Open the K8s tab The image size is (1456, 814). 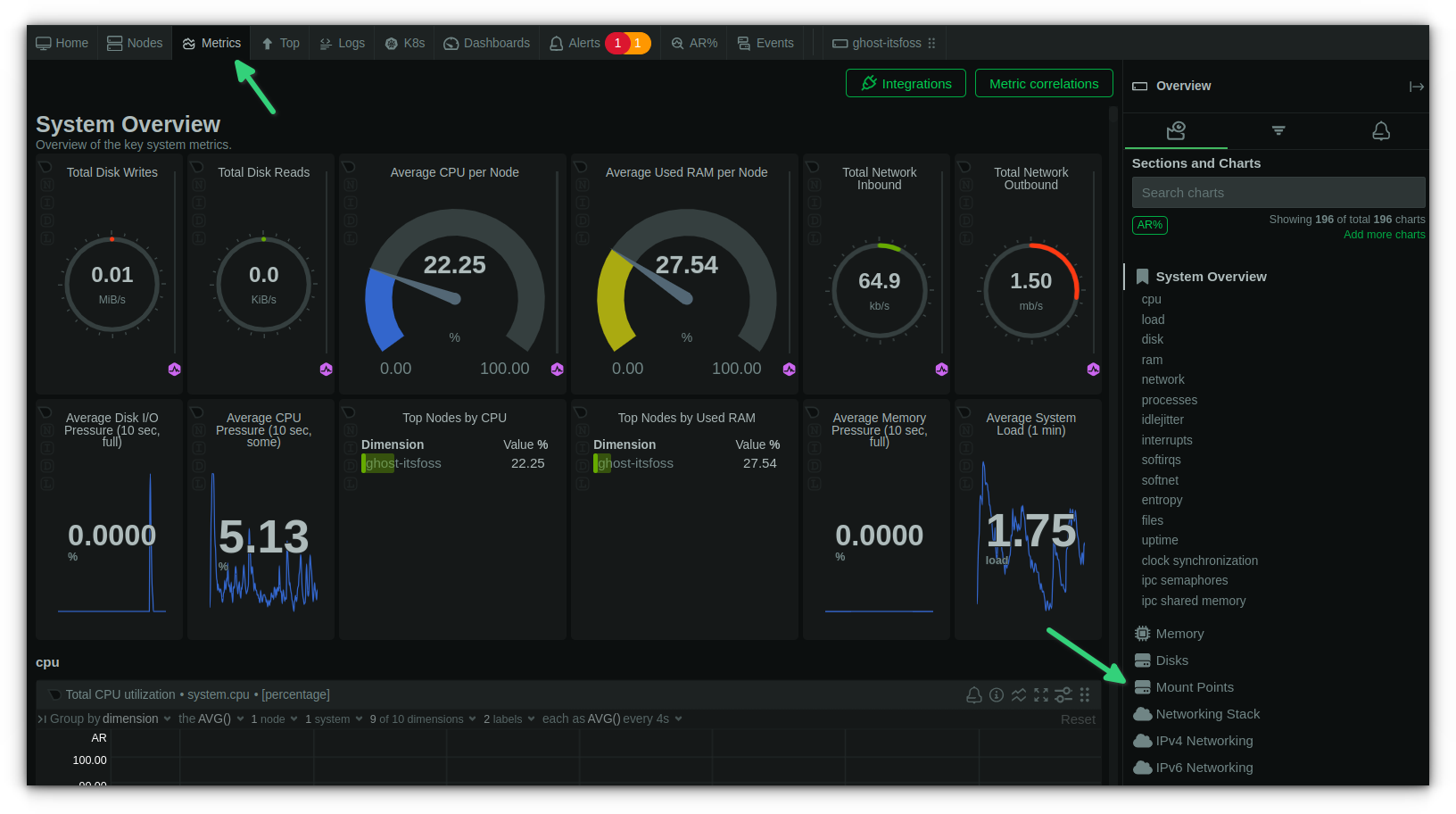point(404,43)
